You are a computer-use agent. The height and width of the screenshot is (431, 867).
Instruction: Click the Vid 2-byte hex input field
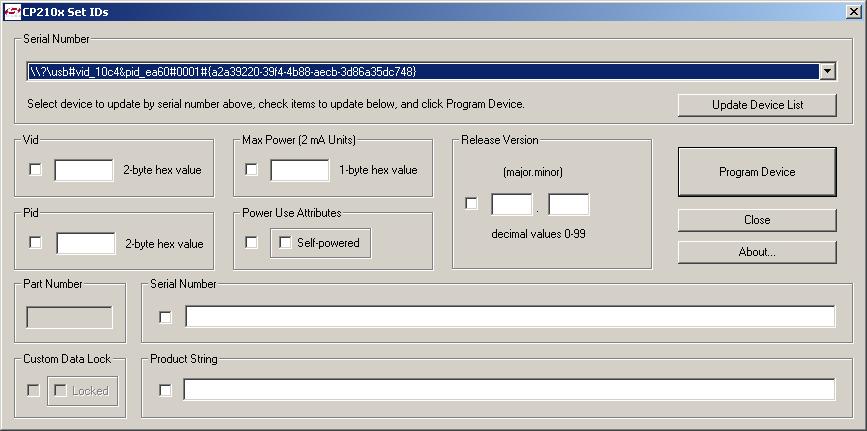84,170
